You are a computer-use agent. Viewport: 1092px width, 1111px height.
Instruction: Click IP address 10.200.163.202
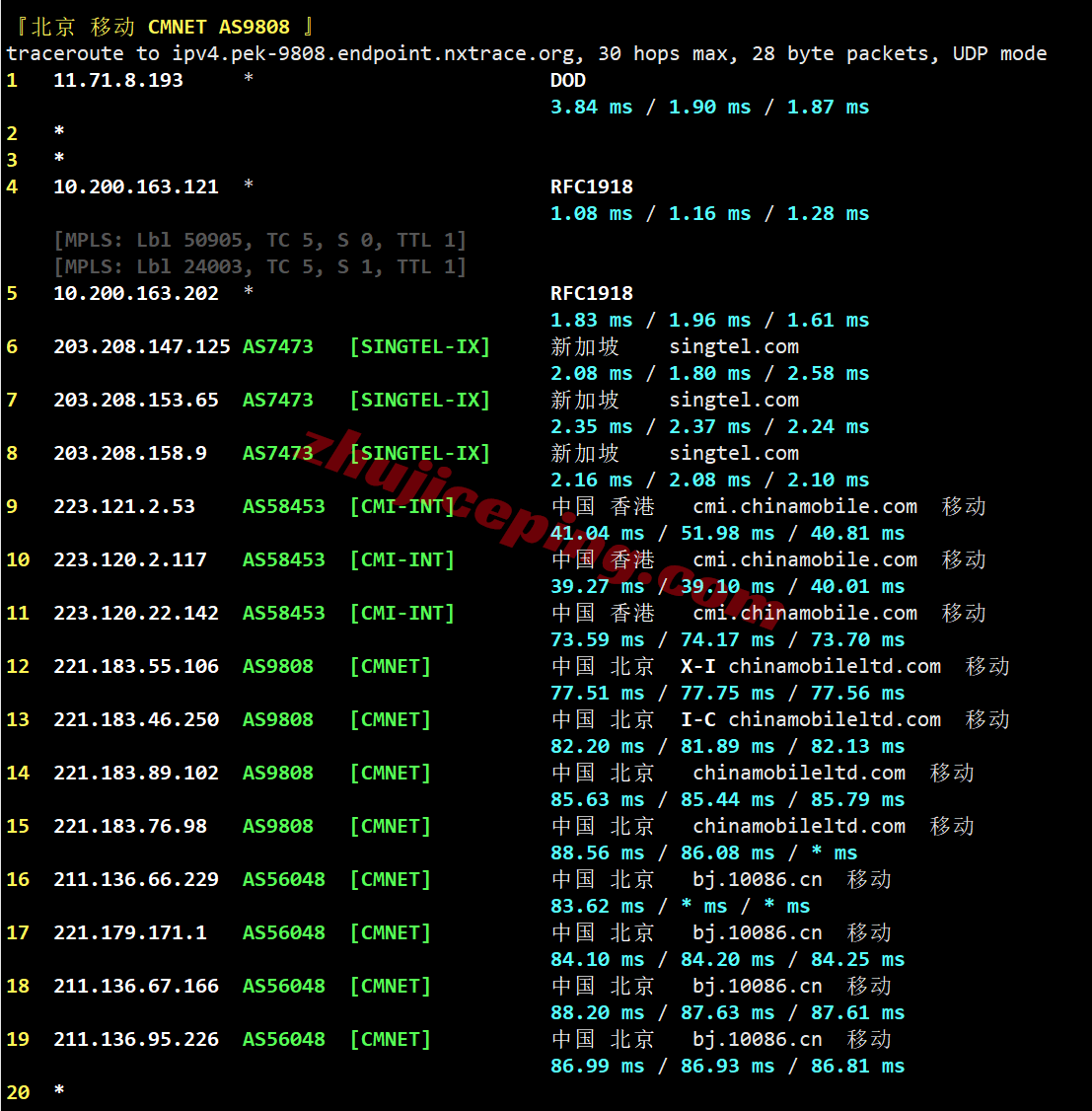(136, 293)
